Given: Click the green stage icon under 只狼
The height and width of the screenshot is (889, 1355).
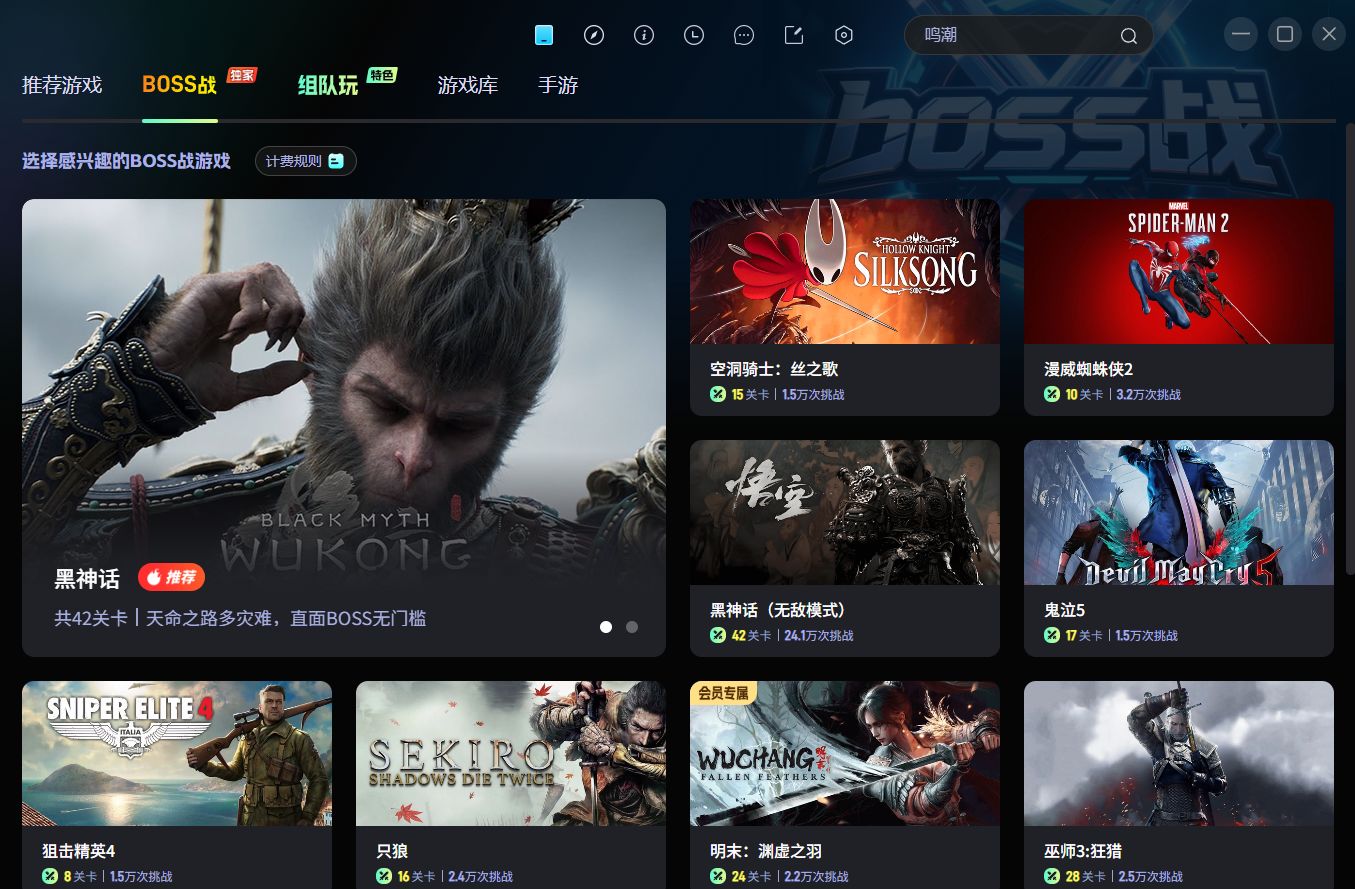Looking at the screenshot, I should (384, 876).
